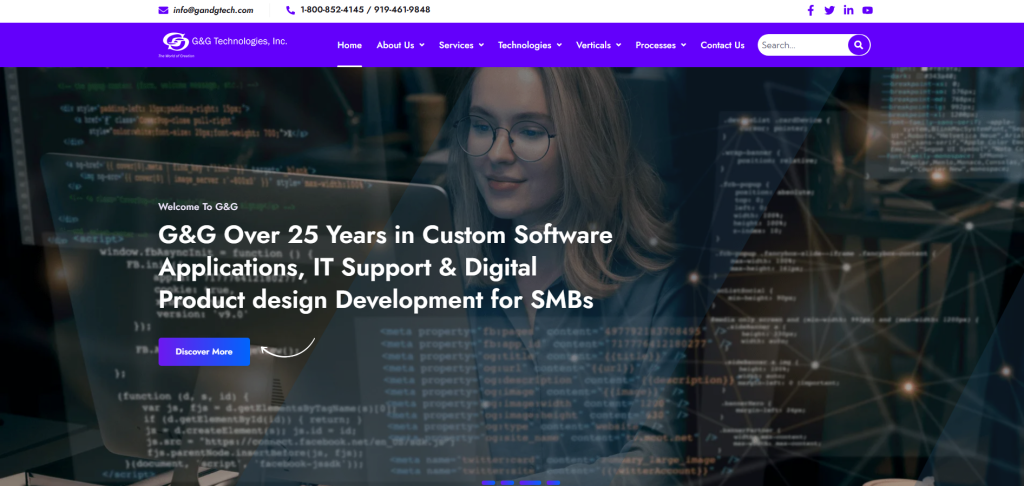Viewport: 1024px width, 486px height.
Task: Open the Twitter social icon
Action: (829, 10)
